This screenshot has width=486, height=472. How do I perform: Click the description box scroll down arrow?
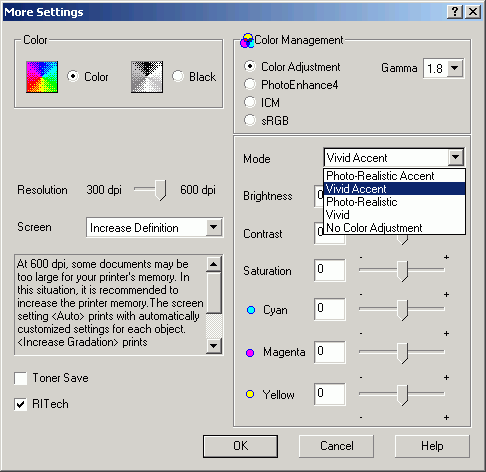(213, 345)
